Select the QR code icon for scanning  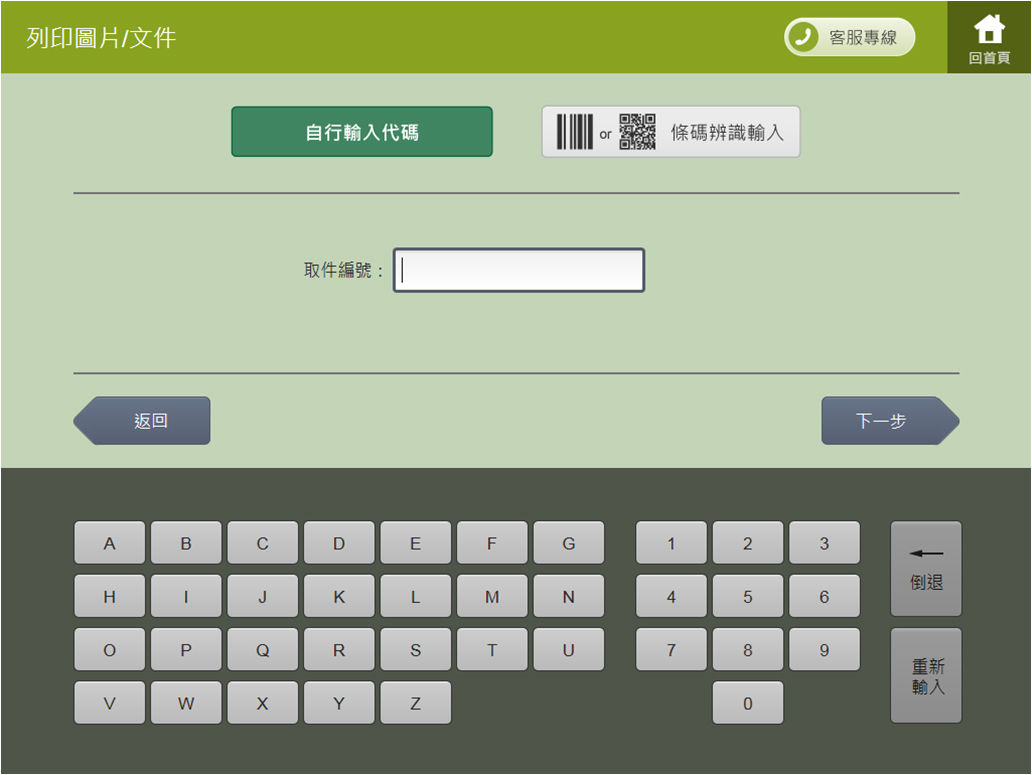pyautogui.click(x=637, y=132)
